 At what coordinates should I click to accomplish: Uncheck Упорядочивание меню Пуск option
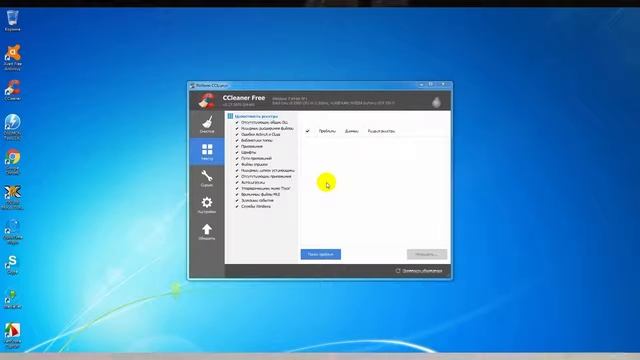(237, 188)
